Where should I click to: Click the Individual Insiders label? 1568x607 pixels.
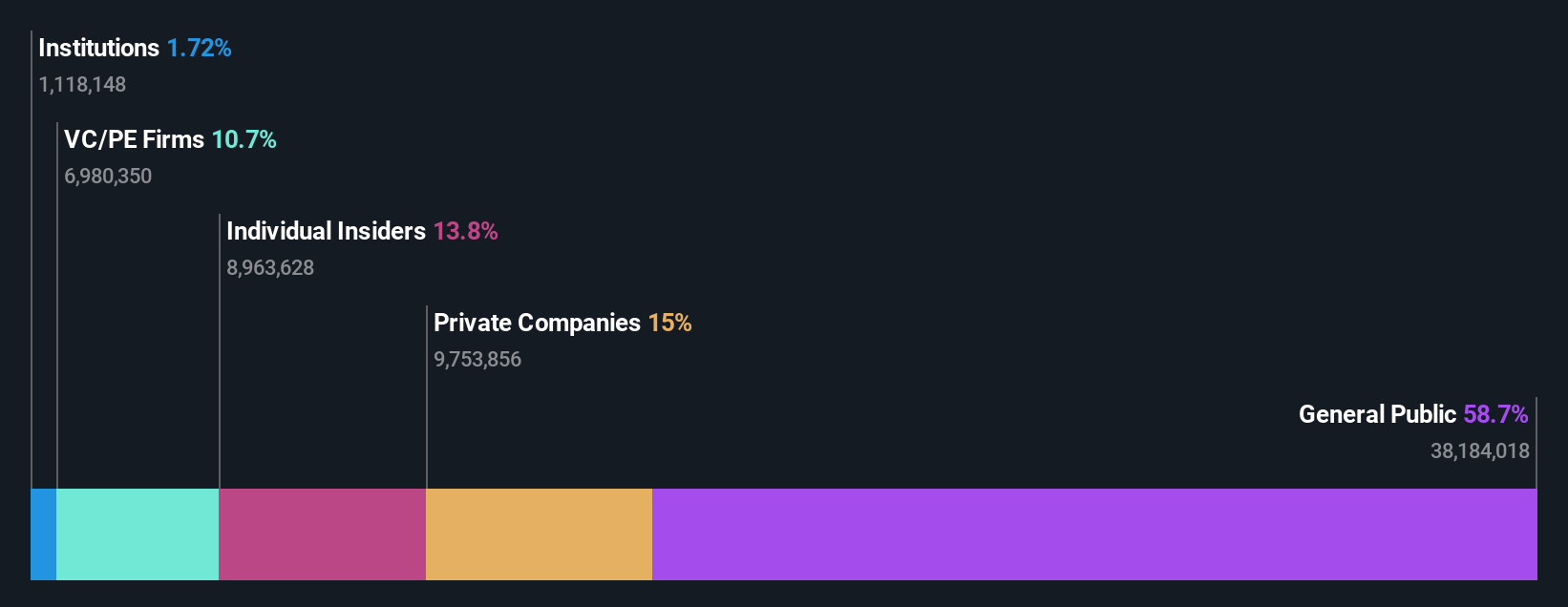[326, 231]
